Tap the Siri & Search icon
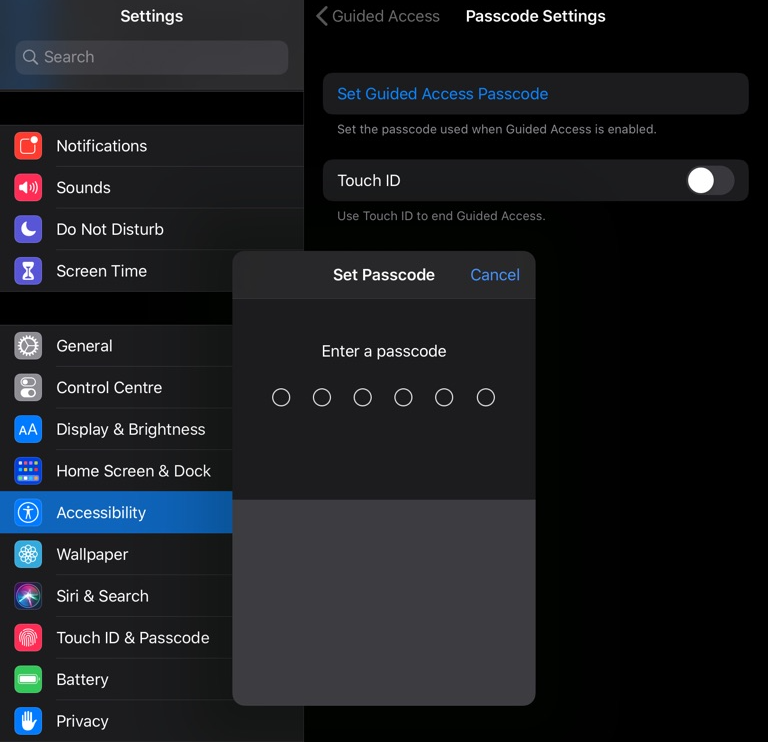 coord(28,596)
